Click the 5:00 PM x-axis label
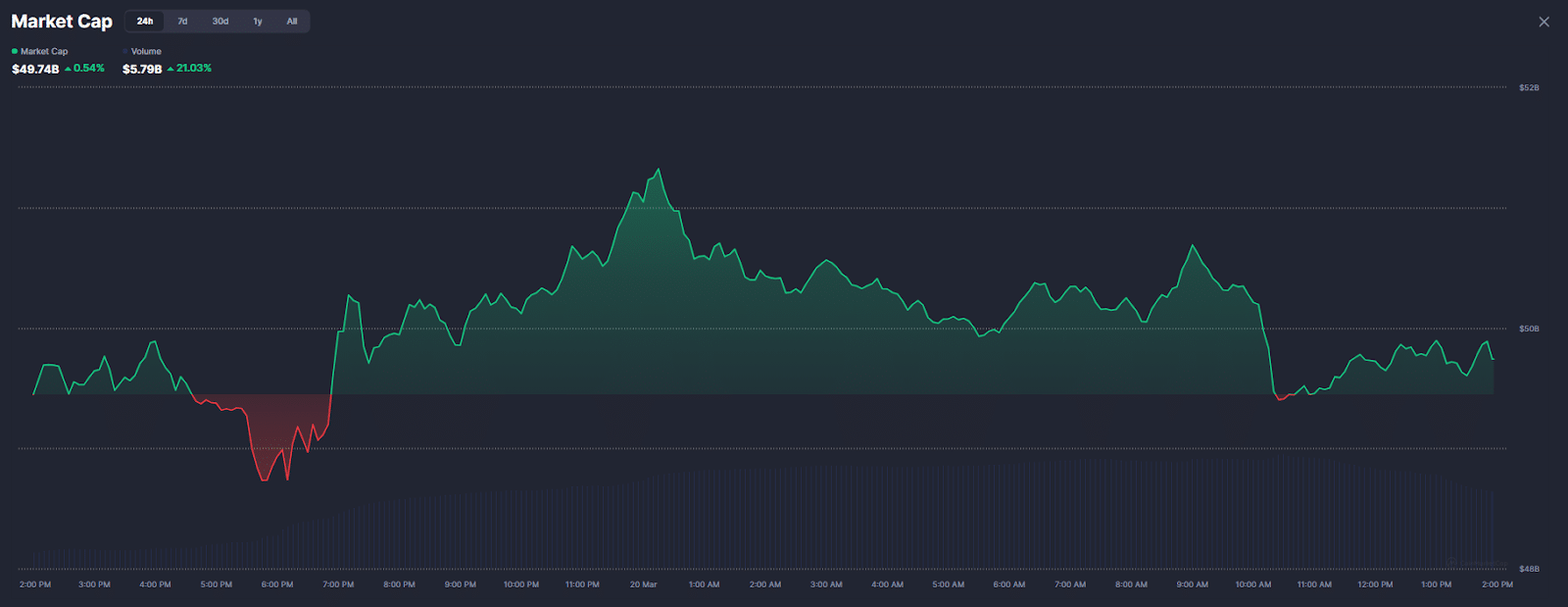Screen dimensions: 1568x607 217,584
